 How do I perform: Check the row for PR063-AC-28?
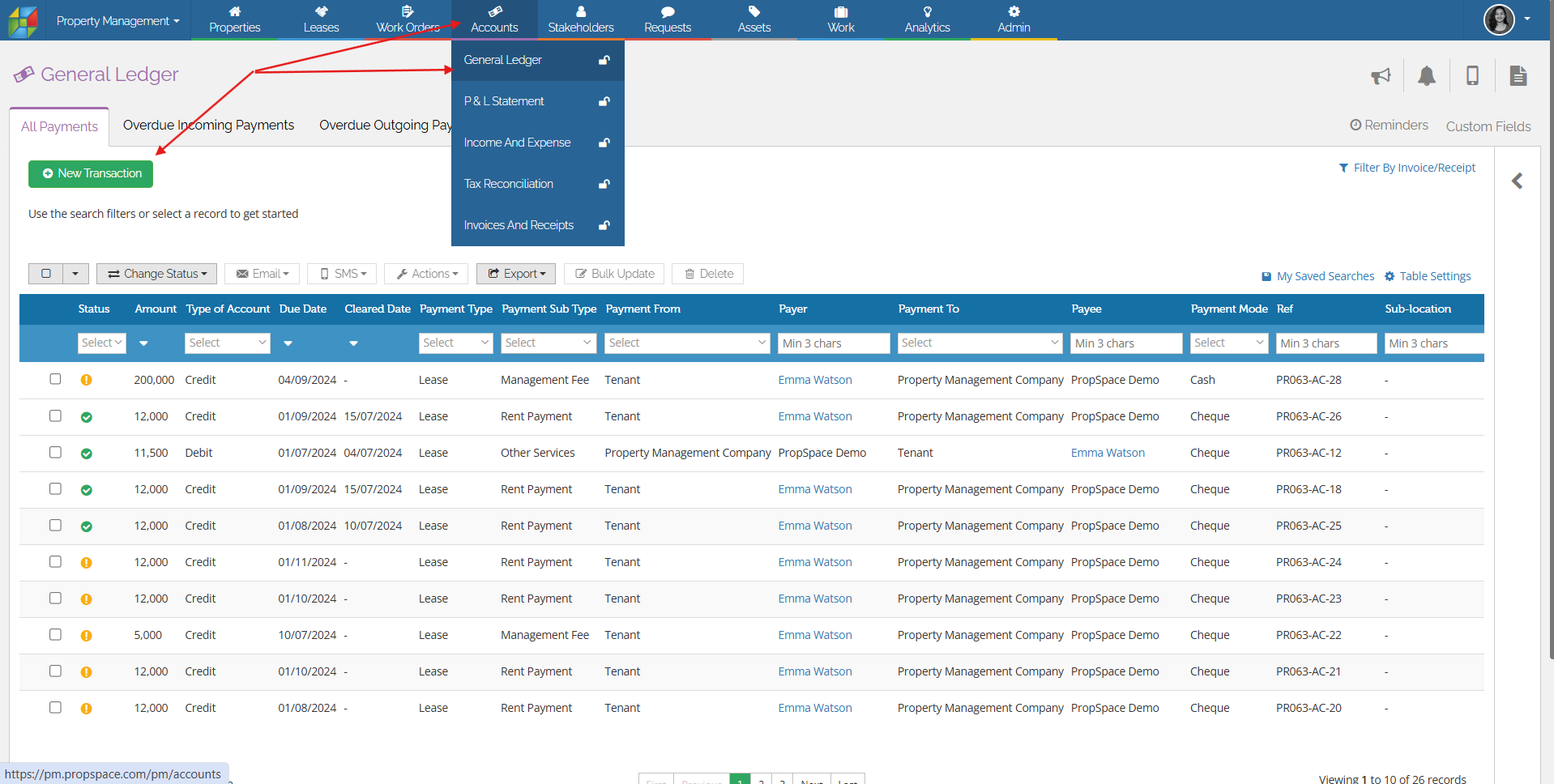pos(55,379)
